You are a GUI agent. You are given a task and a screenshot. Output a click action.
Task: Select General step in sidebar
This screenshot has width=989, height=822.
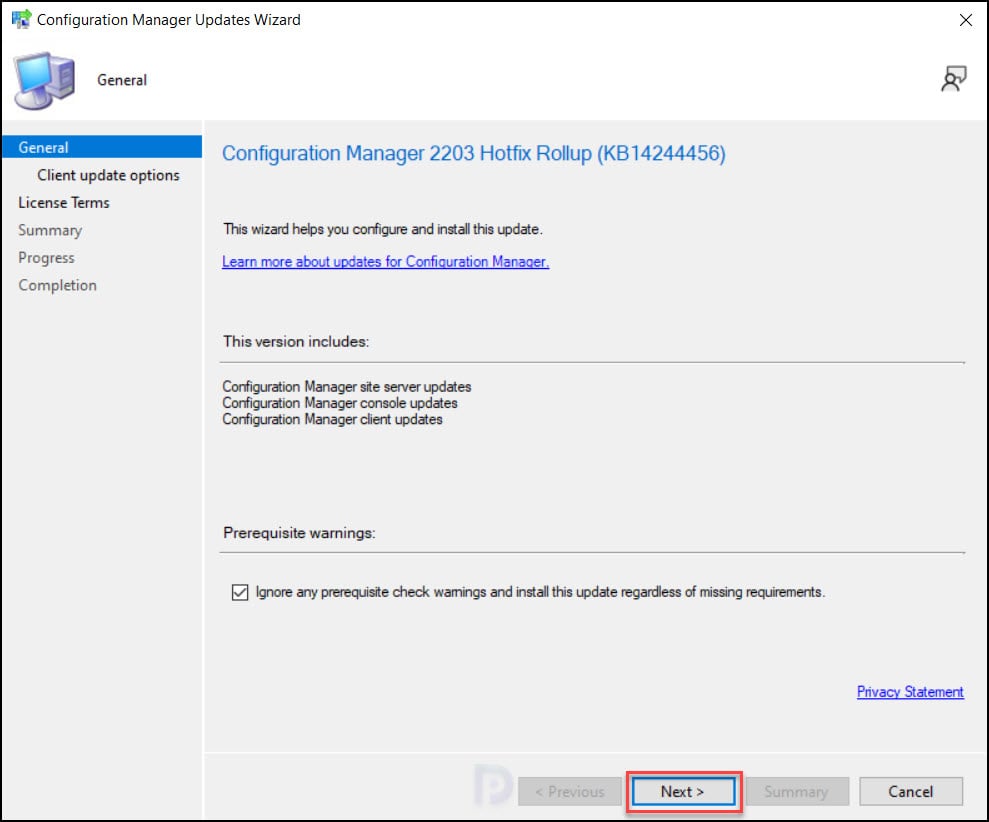[102, 147]
